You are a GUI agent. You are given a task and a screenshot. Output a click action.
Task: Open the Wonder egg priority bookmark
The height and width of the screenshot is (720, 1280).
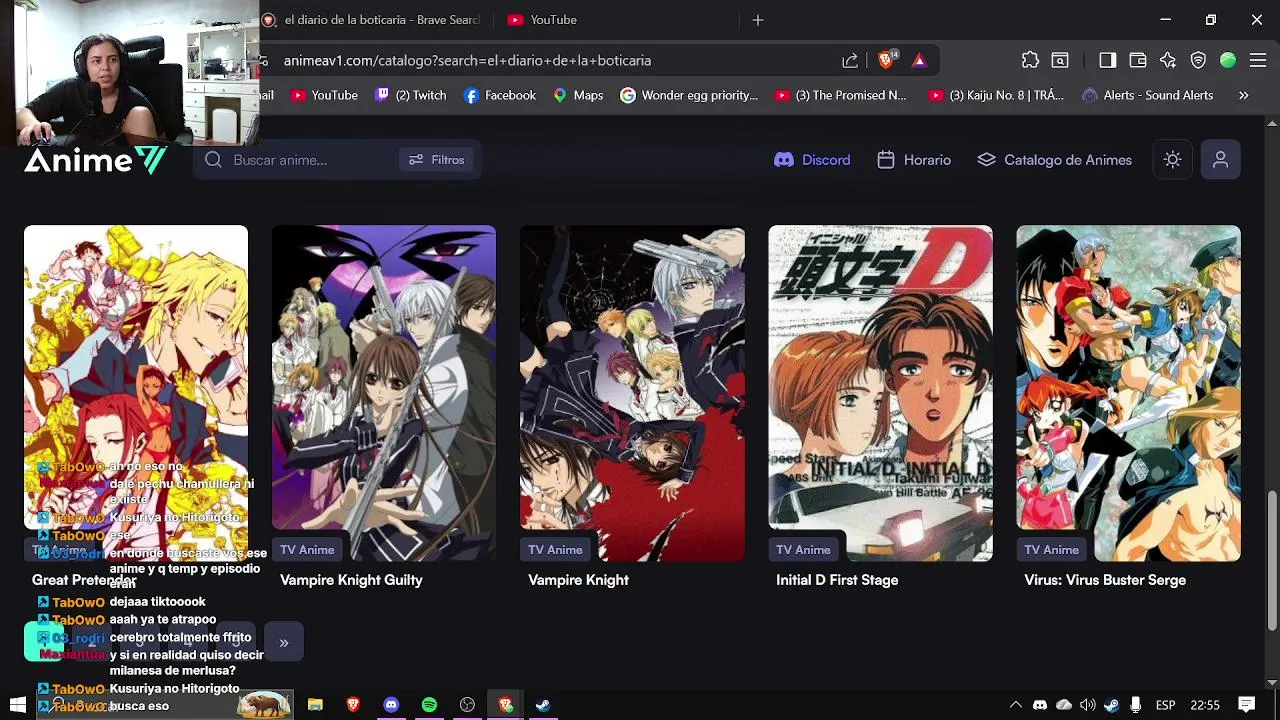point(689,95)
